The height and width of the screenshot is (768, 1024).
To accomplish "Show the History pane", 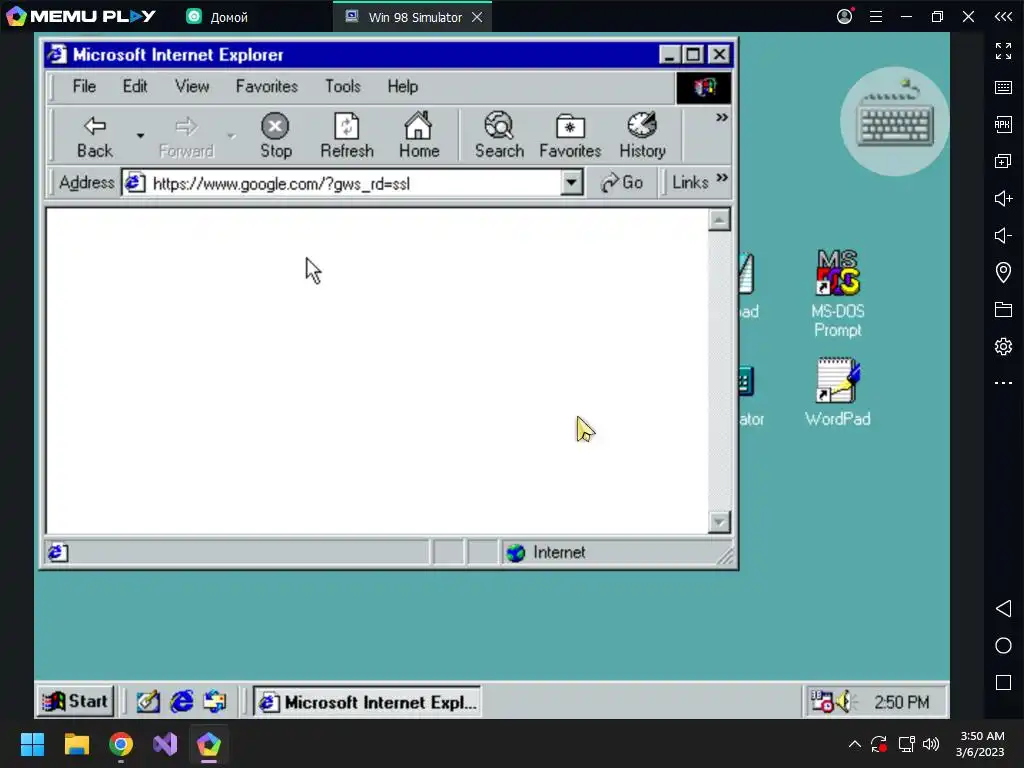I will [x=643, y=136].
